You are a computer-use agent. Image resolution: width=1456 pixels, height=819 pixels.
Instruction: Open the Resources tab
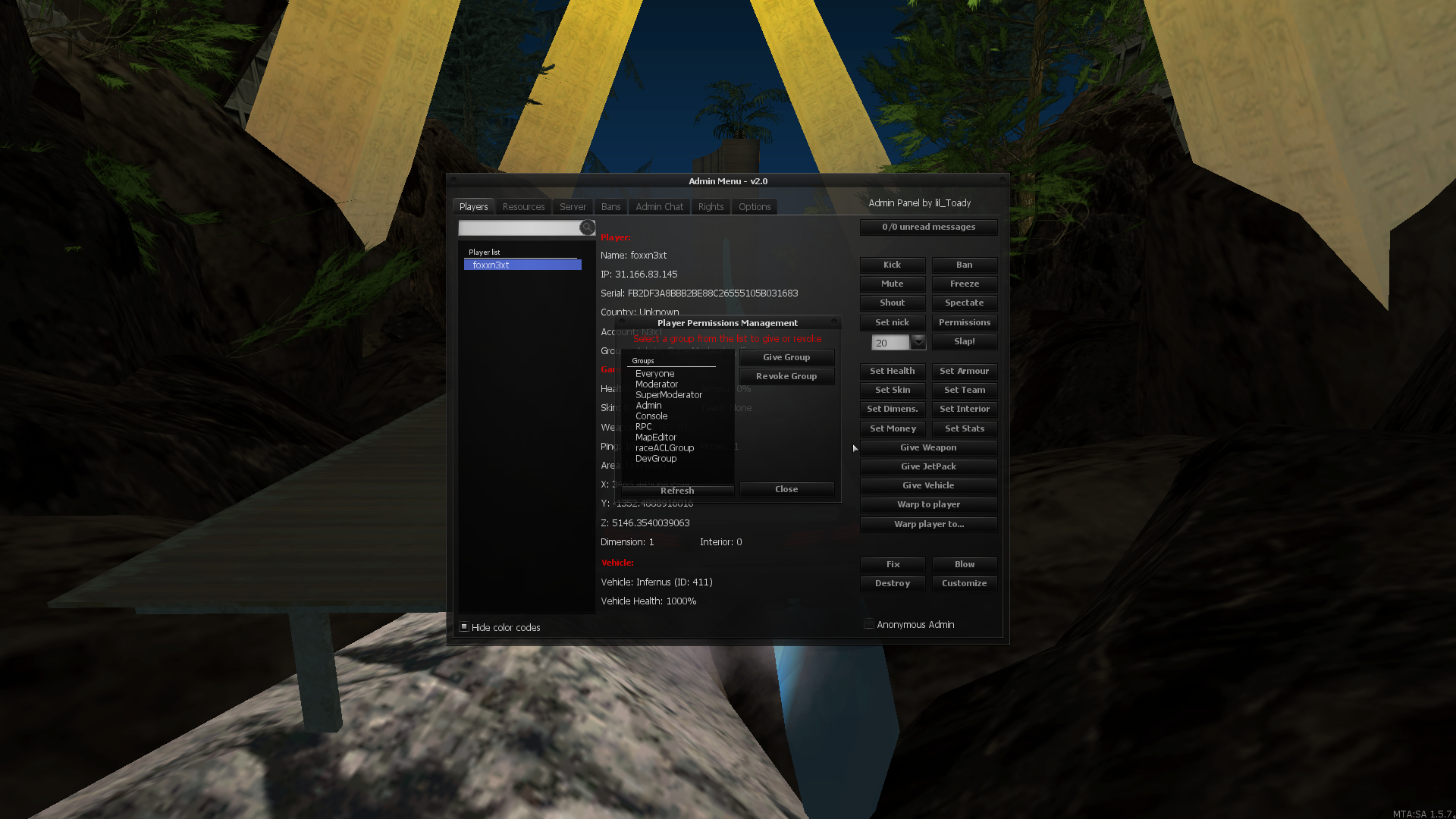(523, 206)
